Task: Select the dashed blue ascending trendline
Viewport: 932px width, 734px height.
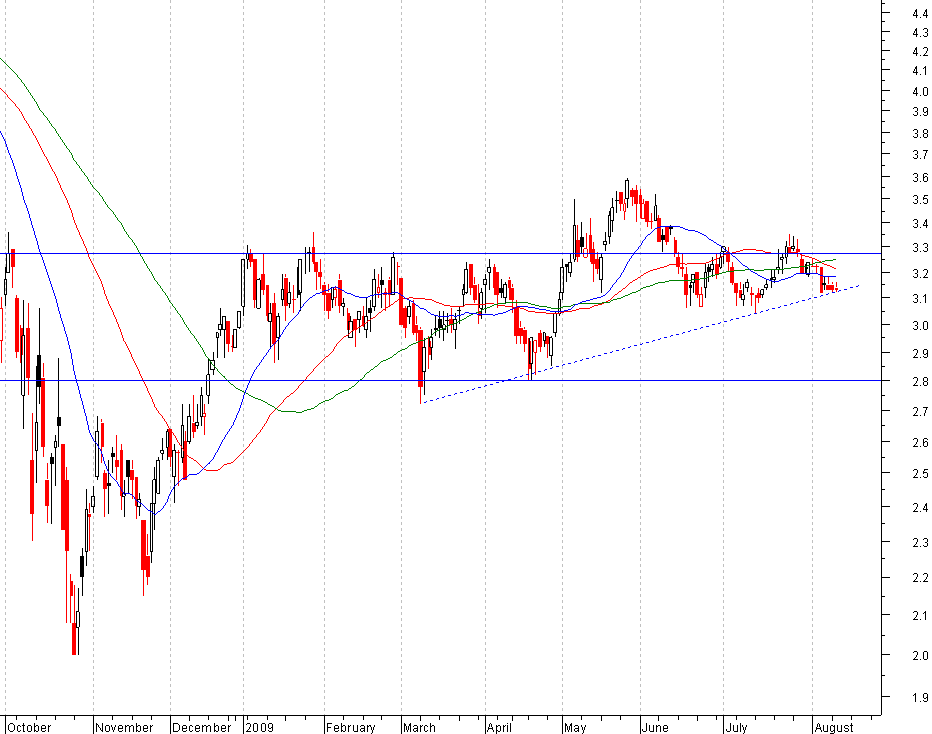Action: 640,344
